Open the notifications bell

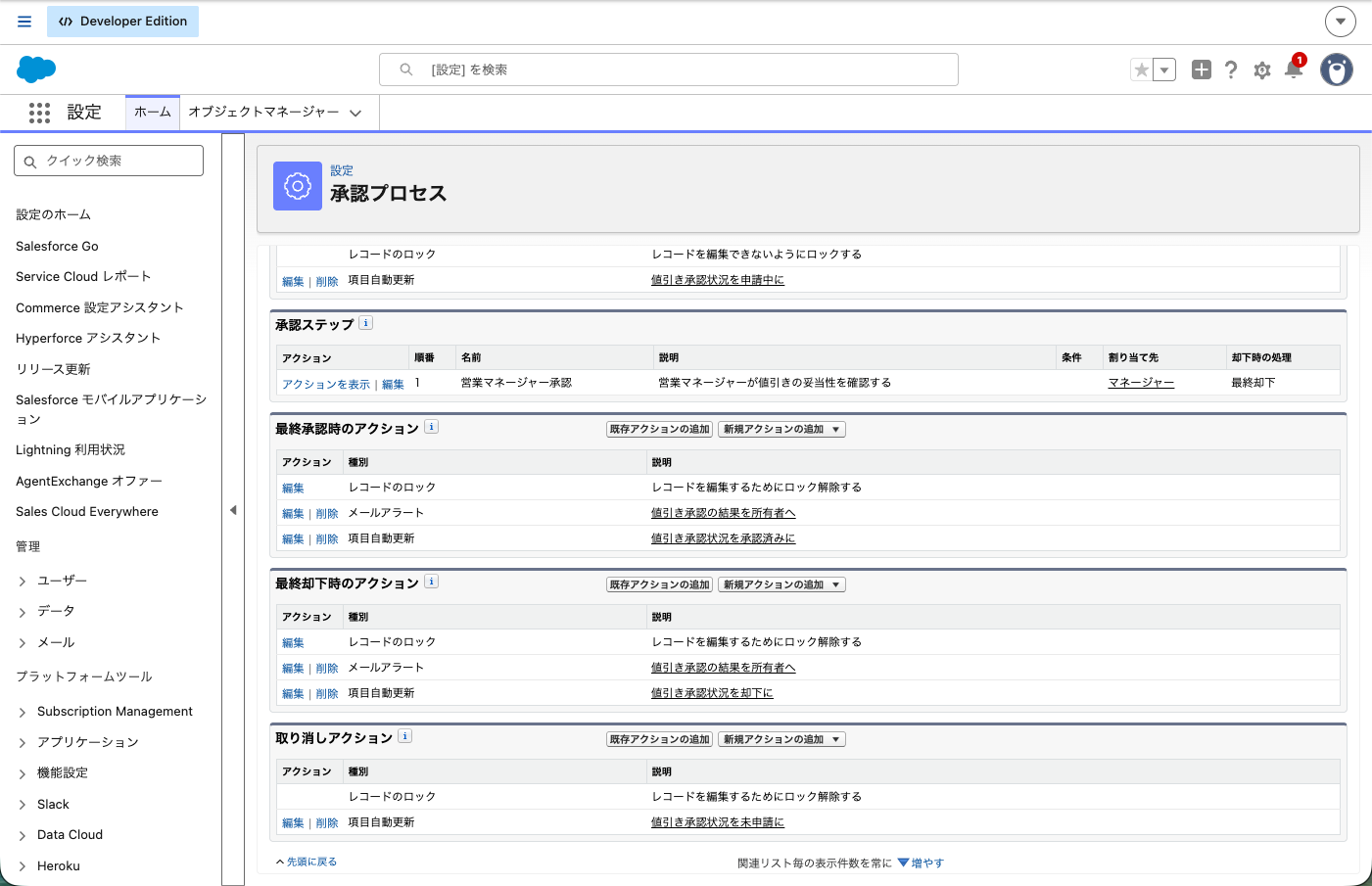[x=1294, y=69]
